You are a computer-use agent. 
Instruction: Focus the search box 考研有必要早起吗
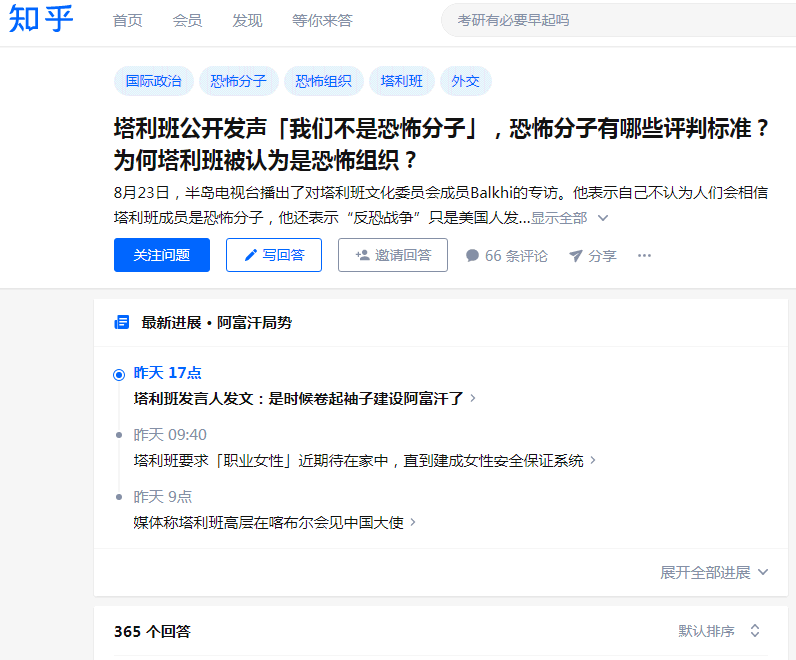click(x=618, y=20)
